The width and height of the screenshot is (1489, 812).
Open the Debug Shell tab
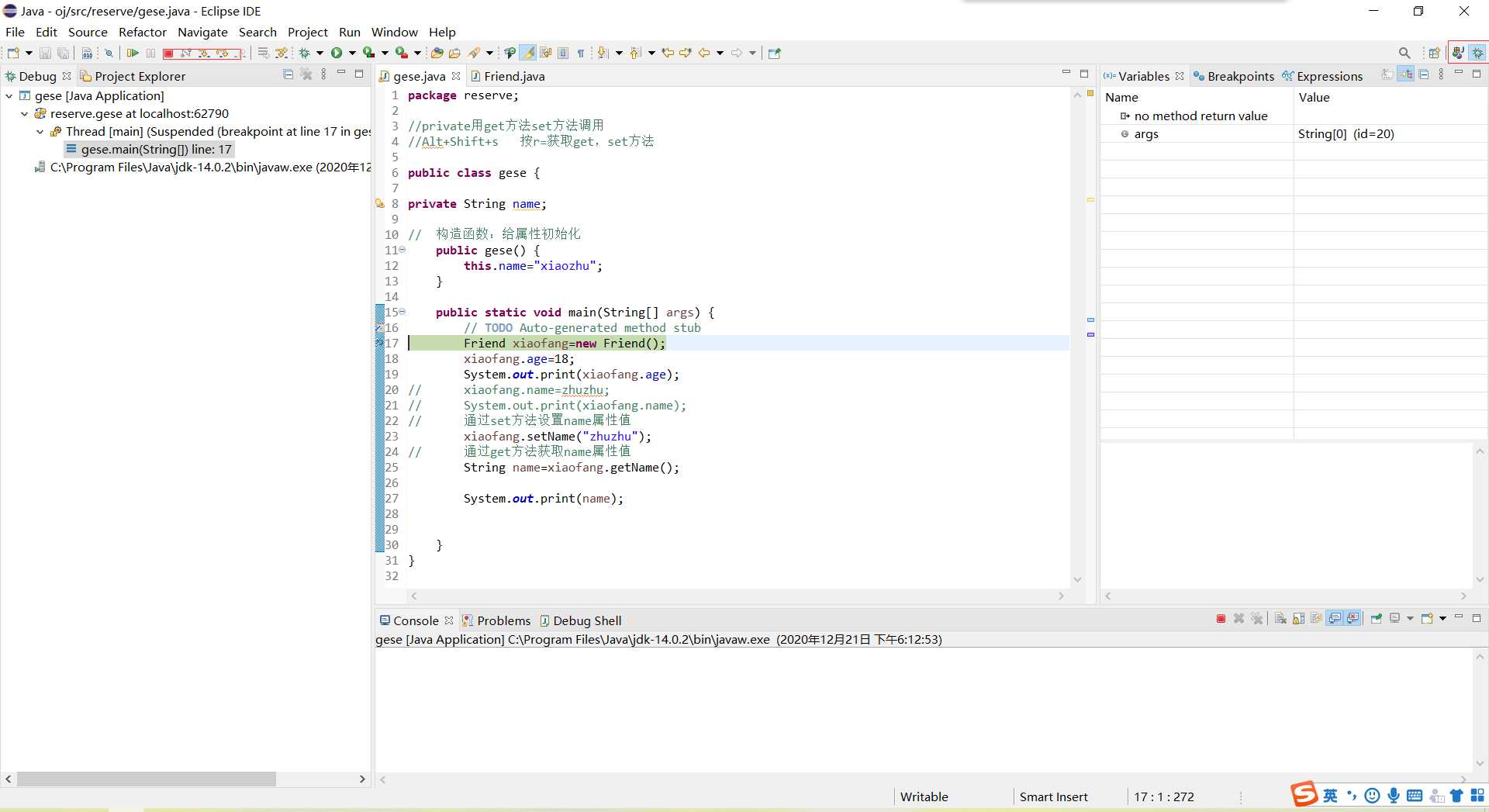pyautogui.click(x=581, y=620)
